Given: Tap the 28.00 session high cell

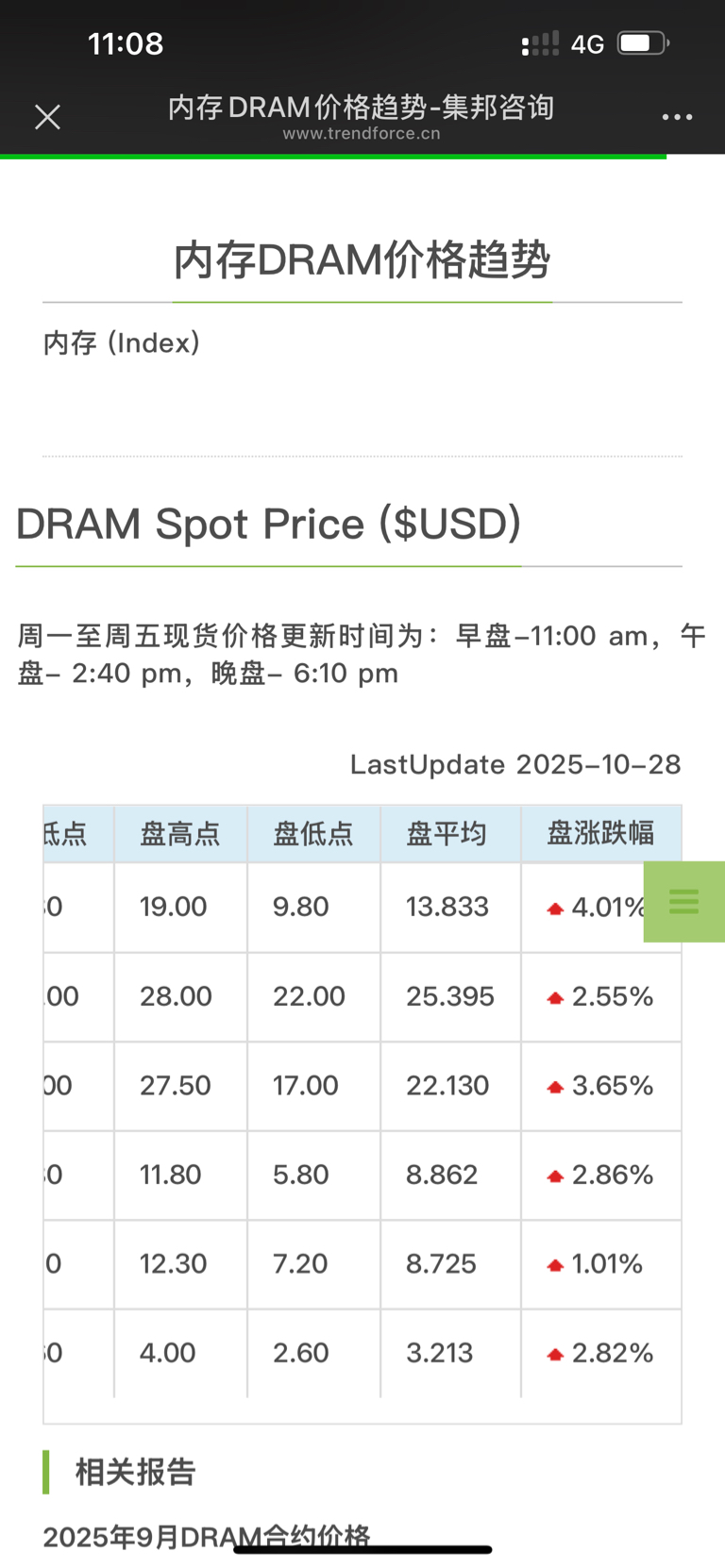Looking at the screenshot, I should coord(176,996).
